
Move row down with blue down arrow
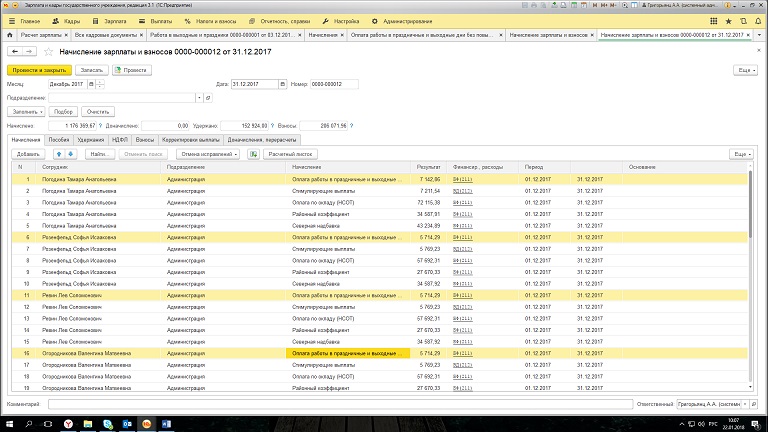tap(71, 154)
